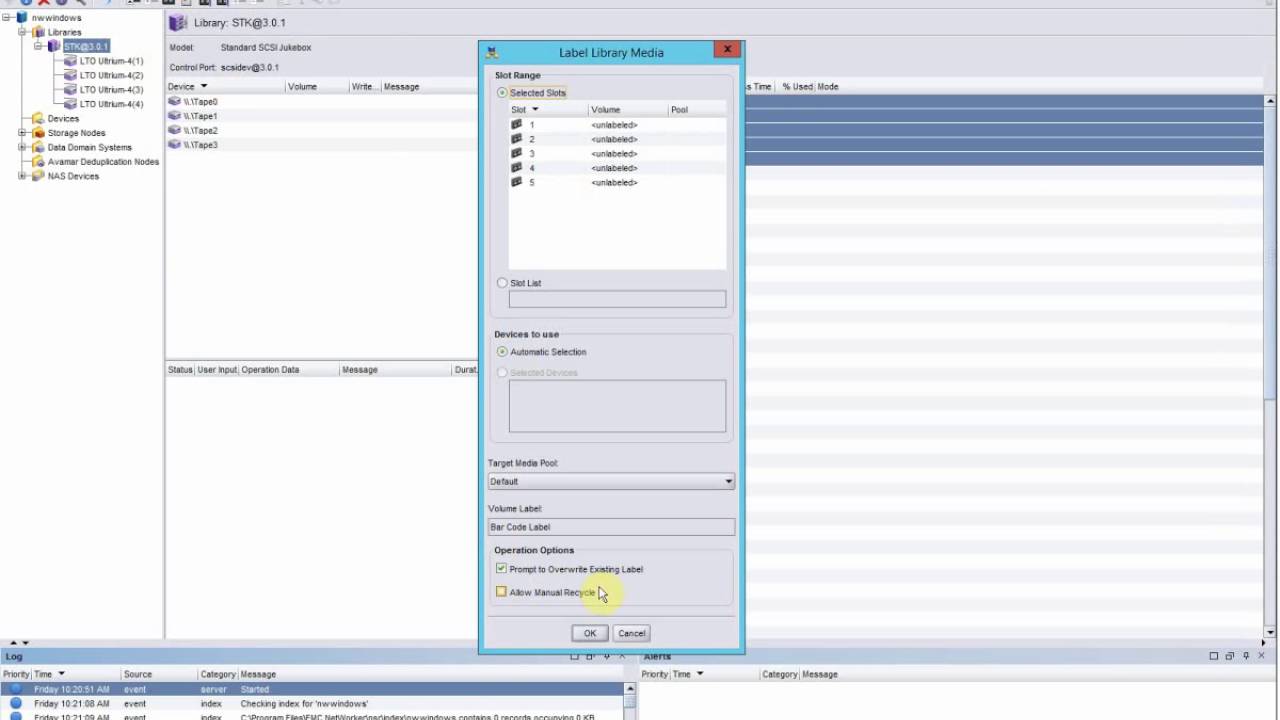Open the Target Media Pool dropdown
This screenshot has width=1280, height=720.
[x=728, y=481]
